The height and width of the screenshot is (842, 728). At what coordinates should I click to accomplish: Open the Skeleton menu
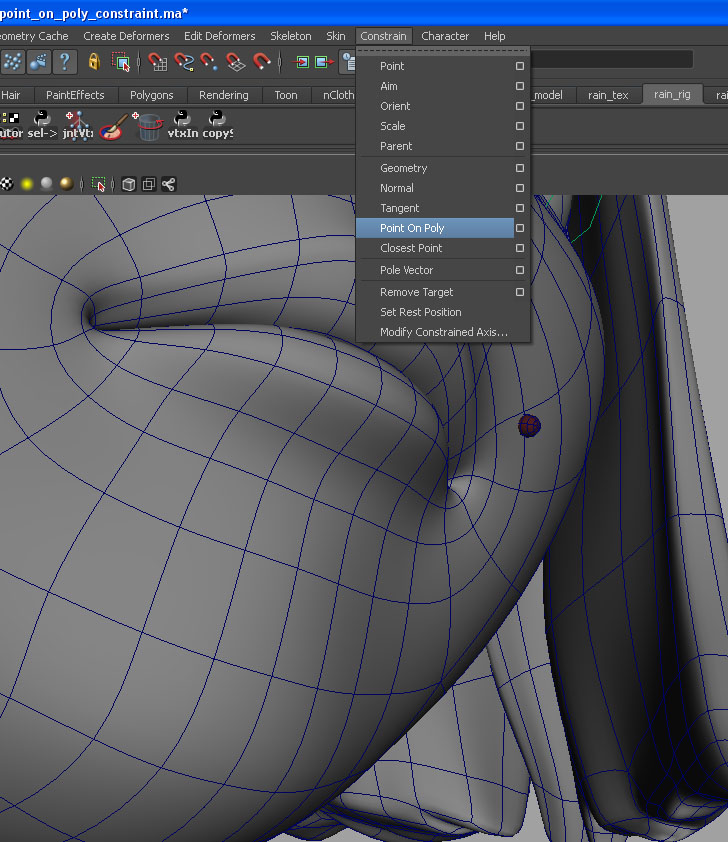click(290, 36)
